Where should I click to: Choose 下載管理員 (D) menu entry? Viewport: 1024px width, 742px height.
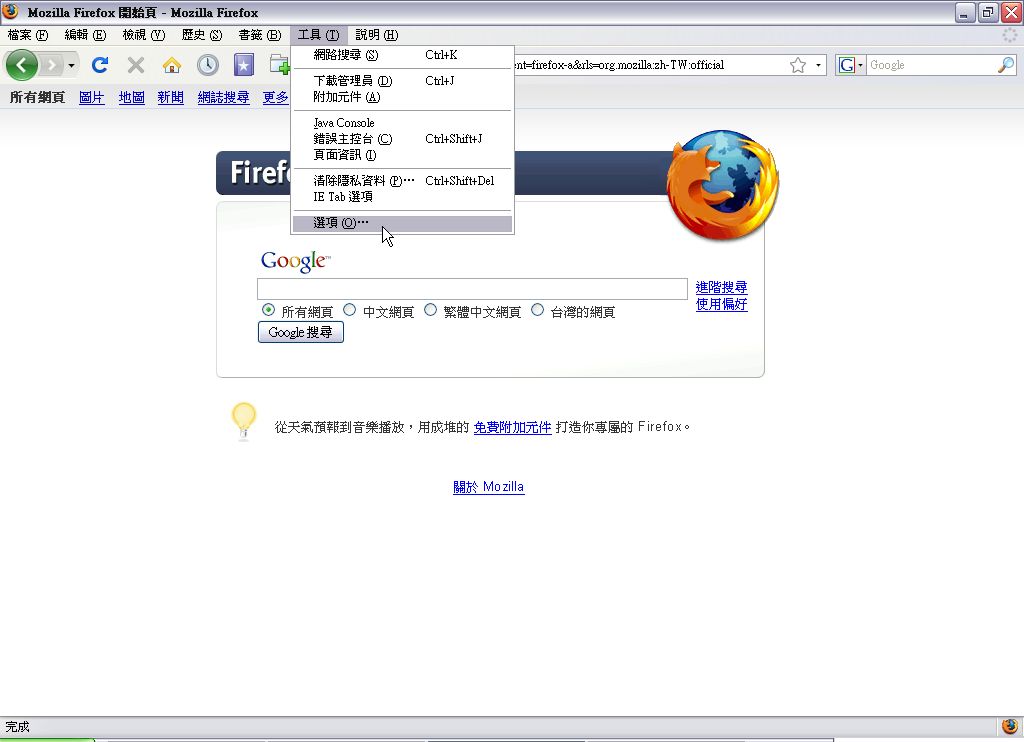pos(402,81)
